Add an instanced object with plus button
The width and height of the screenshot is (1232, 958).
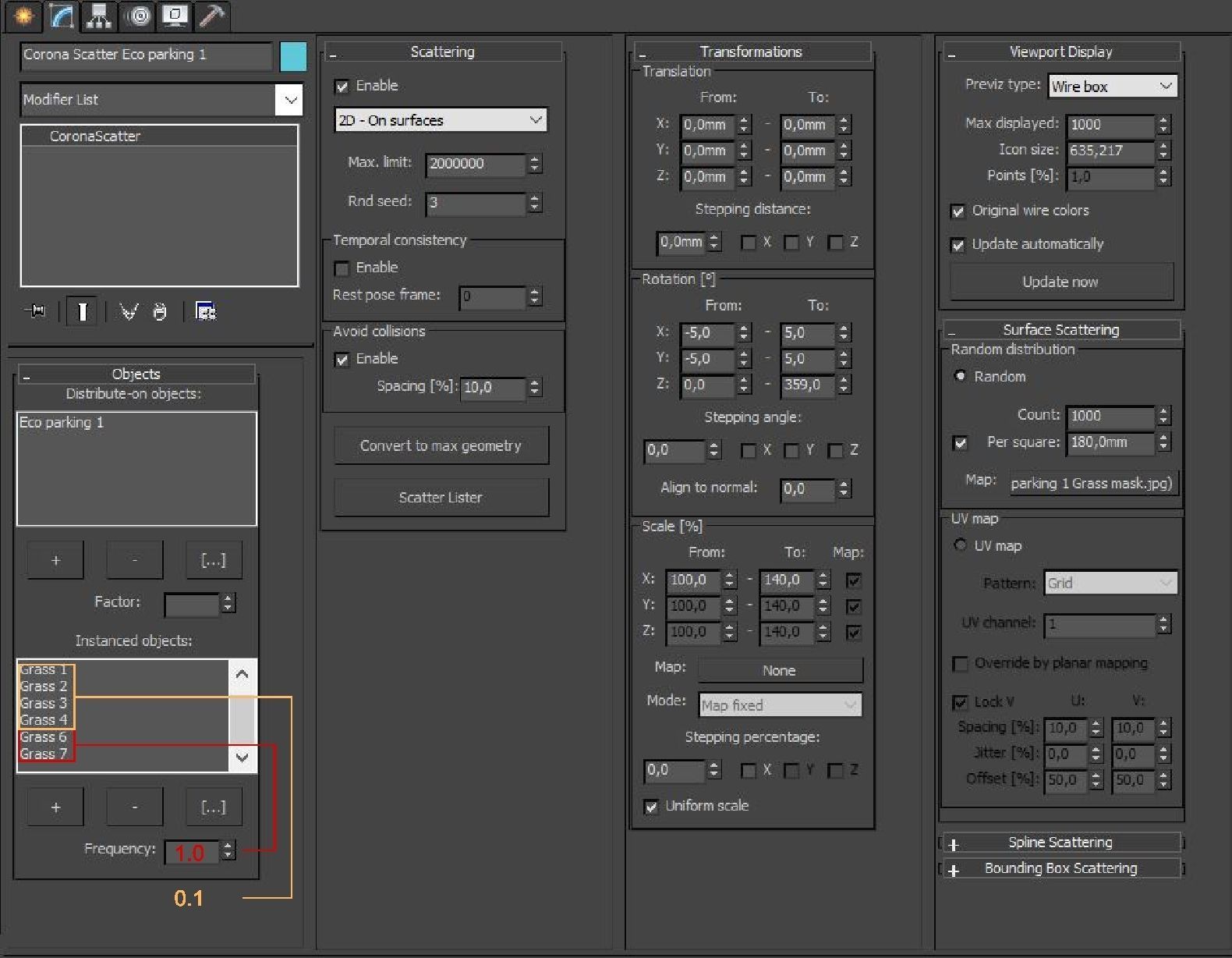[x=55, y=807]
